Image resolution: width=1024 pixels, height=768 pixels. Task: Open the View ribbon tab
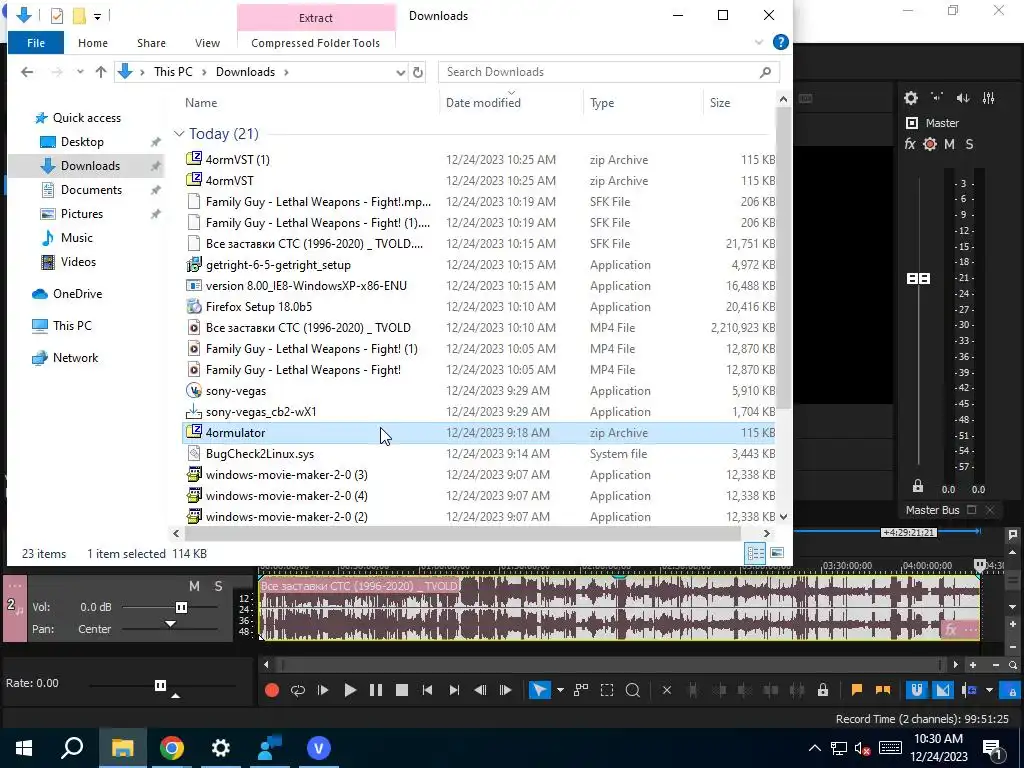(207, 43)
